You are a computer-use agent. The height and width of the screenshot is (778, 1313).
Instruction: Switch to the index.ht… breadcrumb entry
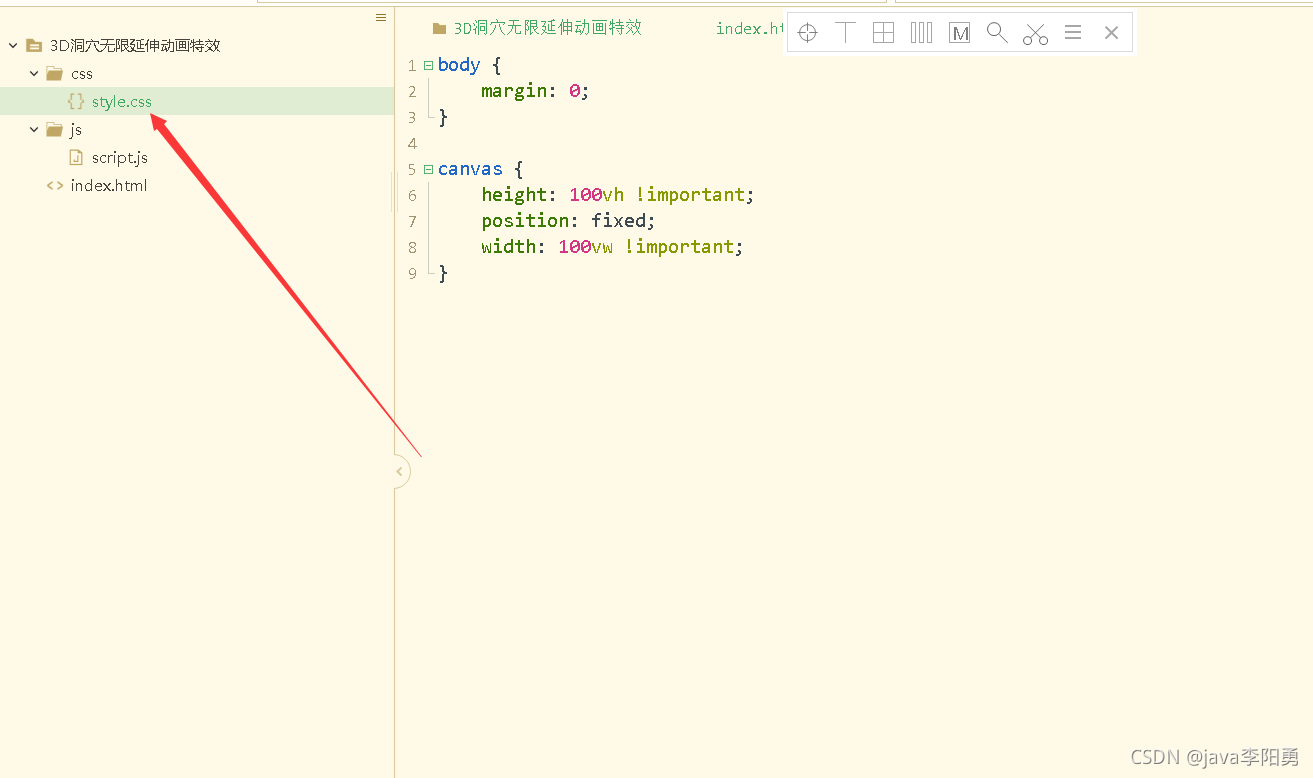(751, 28)
